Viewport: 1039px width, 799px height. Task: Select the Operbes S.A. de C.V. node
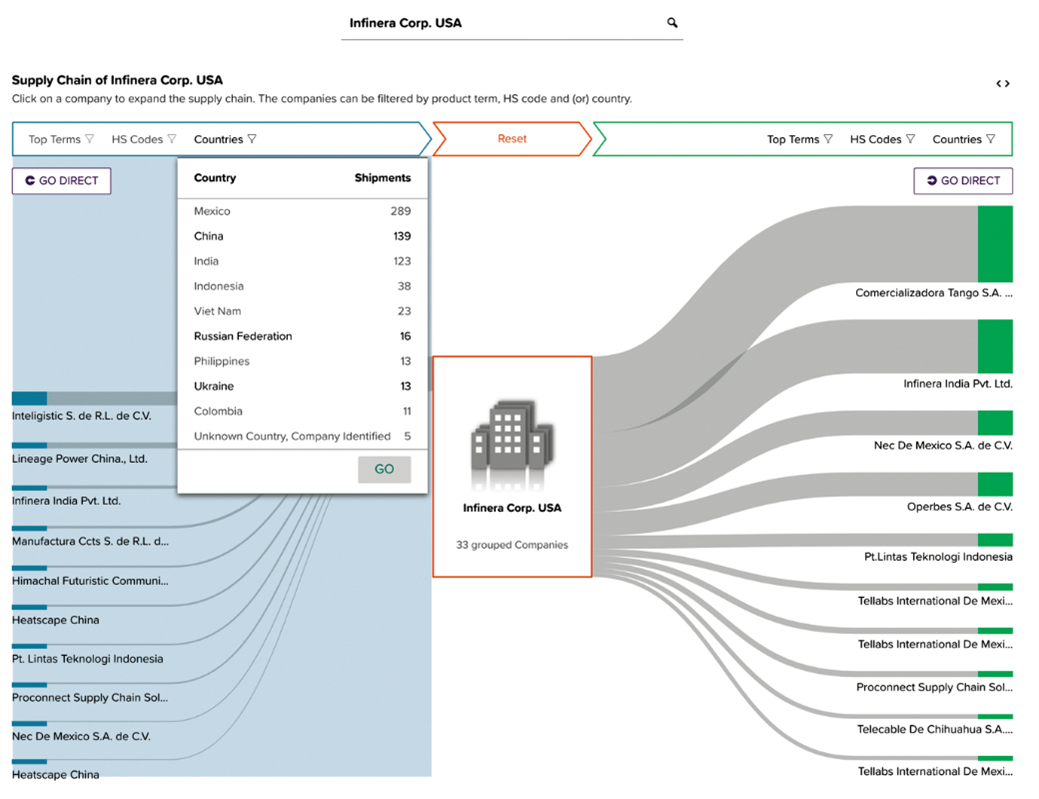click(995, 485)
